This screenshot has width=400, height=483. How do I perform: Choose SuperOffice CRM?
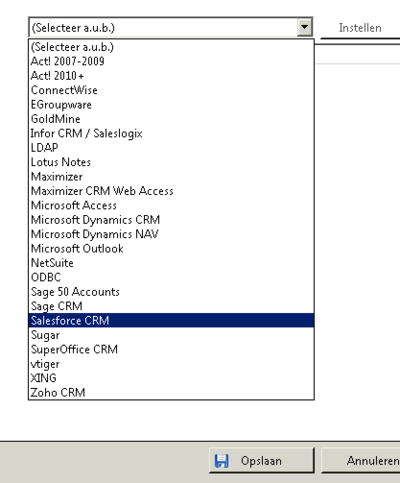[x=171, y=349]
